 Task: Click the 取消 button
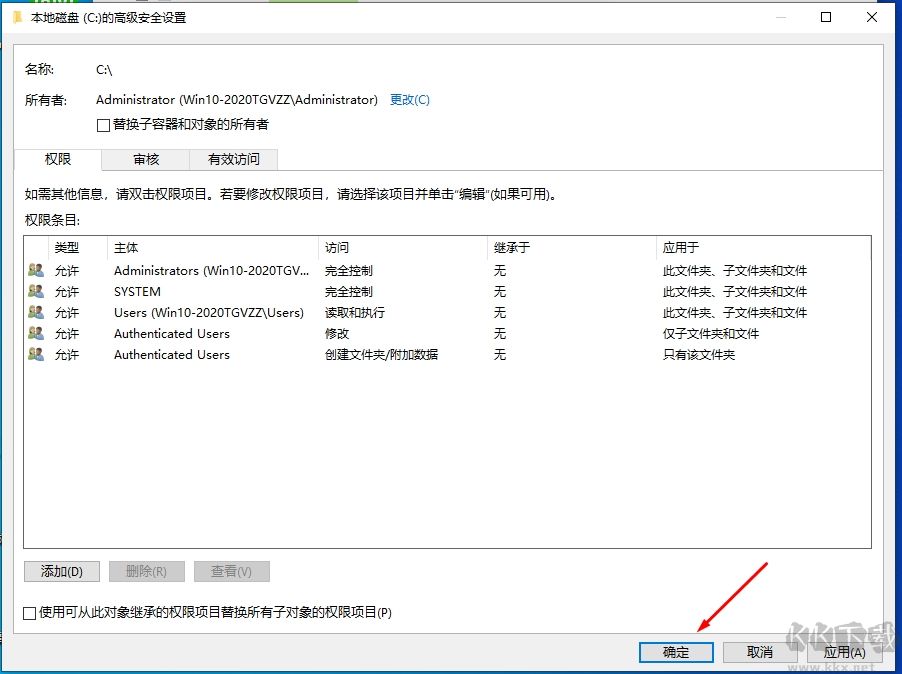coord(759,652)
